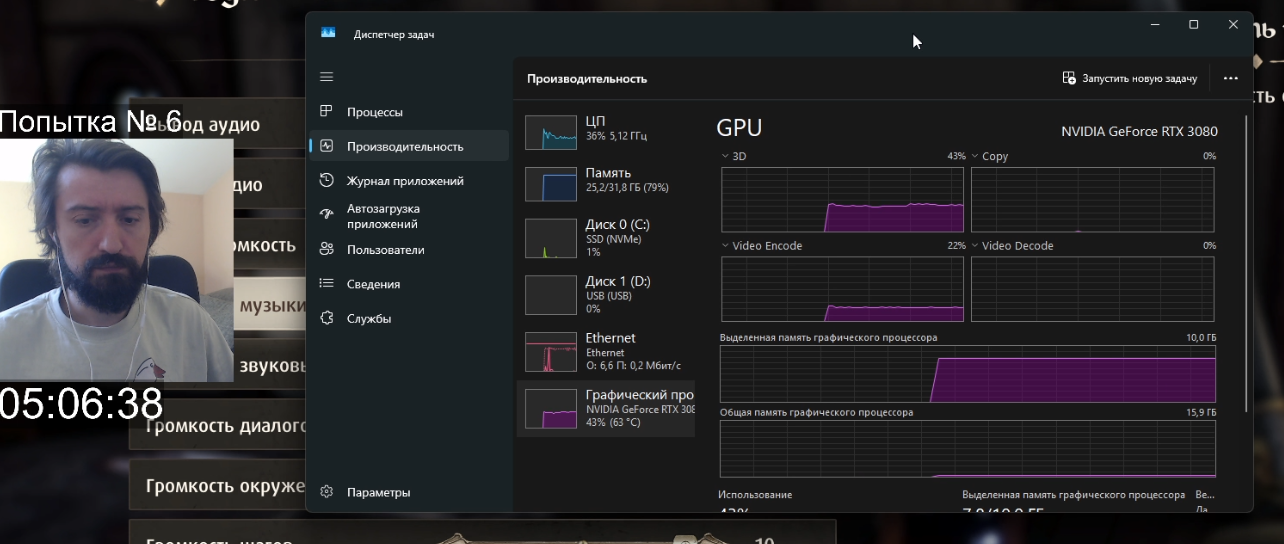Switch to Процессы tab

pos(409,112)
